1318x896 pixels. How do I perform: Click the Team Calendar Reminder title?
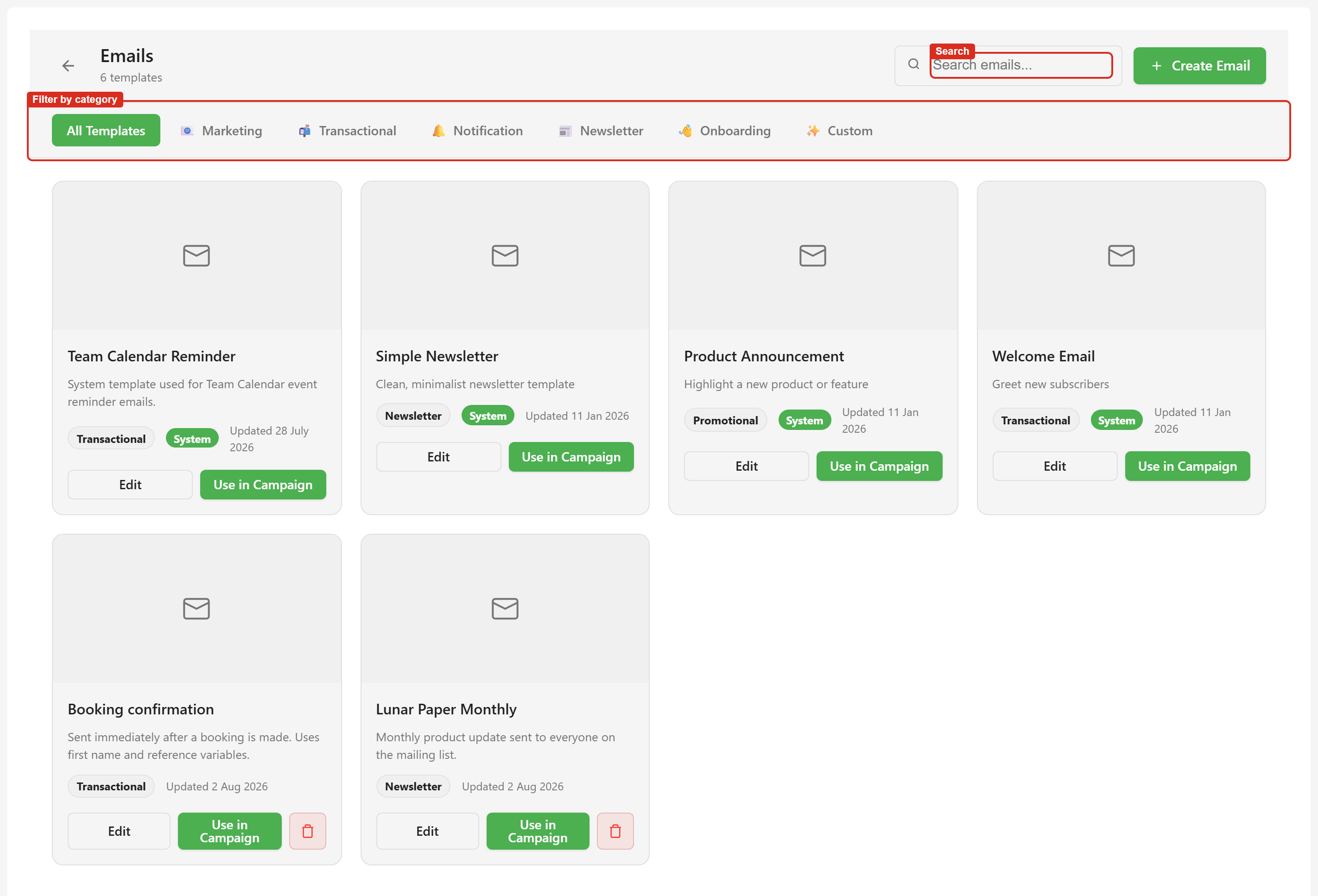tap(152, 356)
